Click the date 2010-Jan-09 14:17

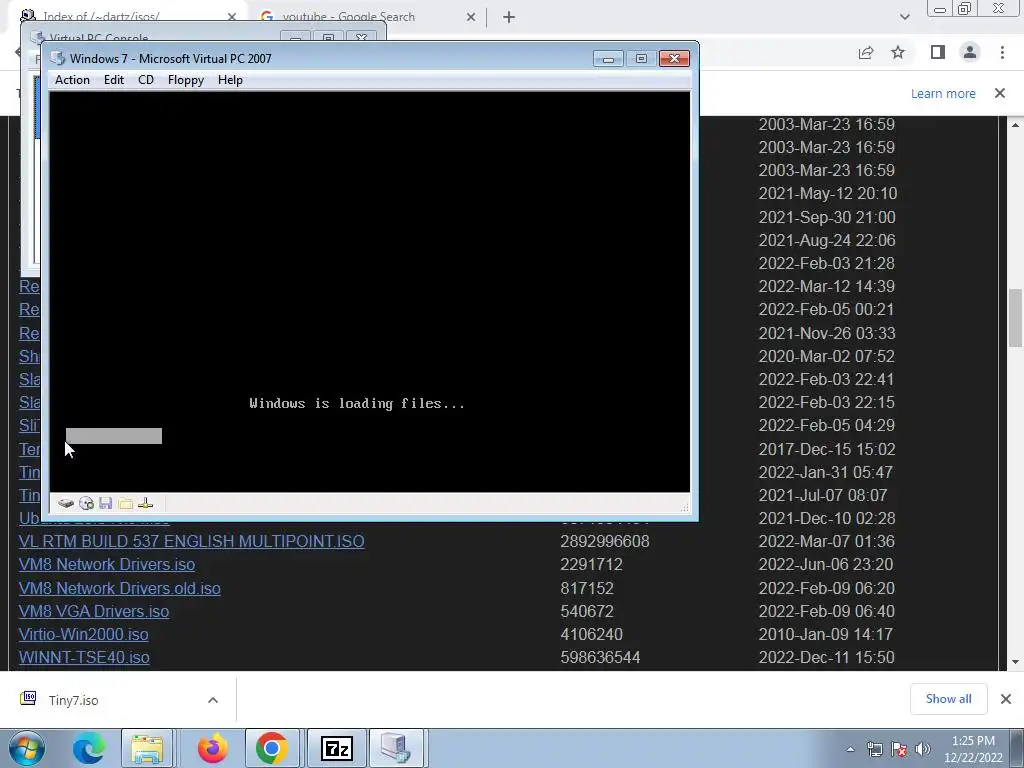point(826,634)
